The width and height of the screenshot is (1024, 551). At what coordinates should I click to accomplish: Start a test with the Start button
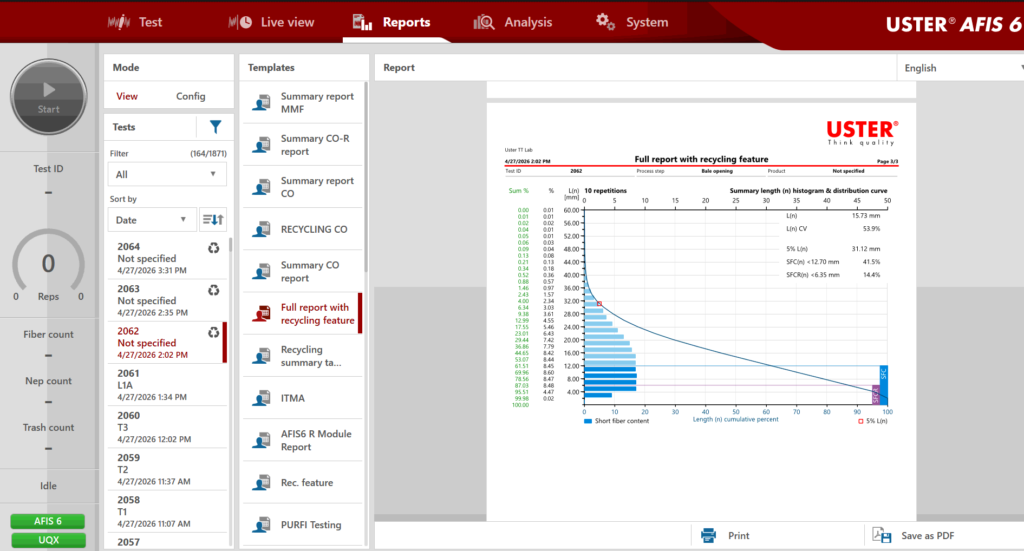(x=48, y=97)
